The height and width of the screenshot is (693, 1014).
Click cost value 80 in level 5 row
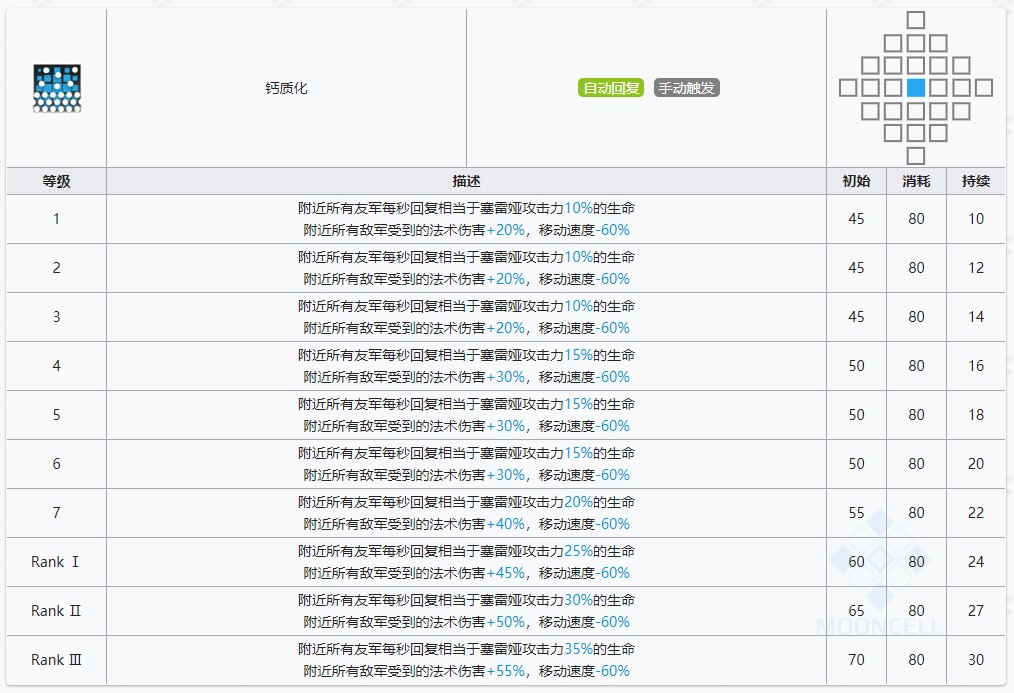916,415
